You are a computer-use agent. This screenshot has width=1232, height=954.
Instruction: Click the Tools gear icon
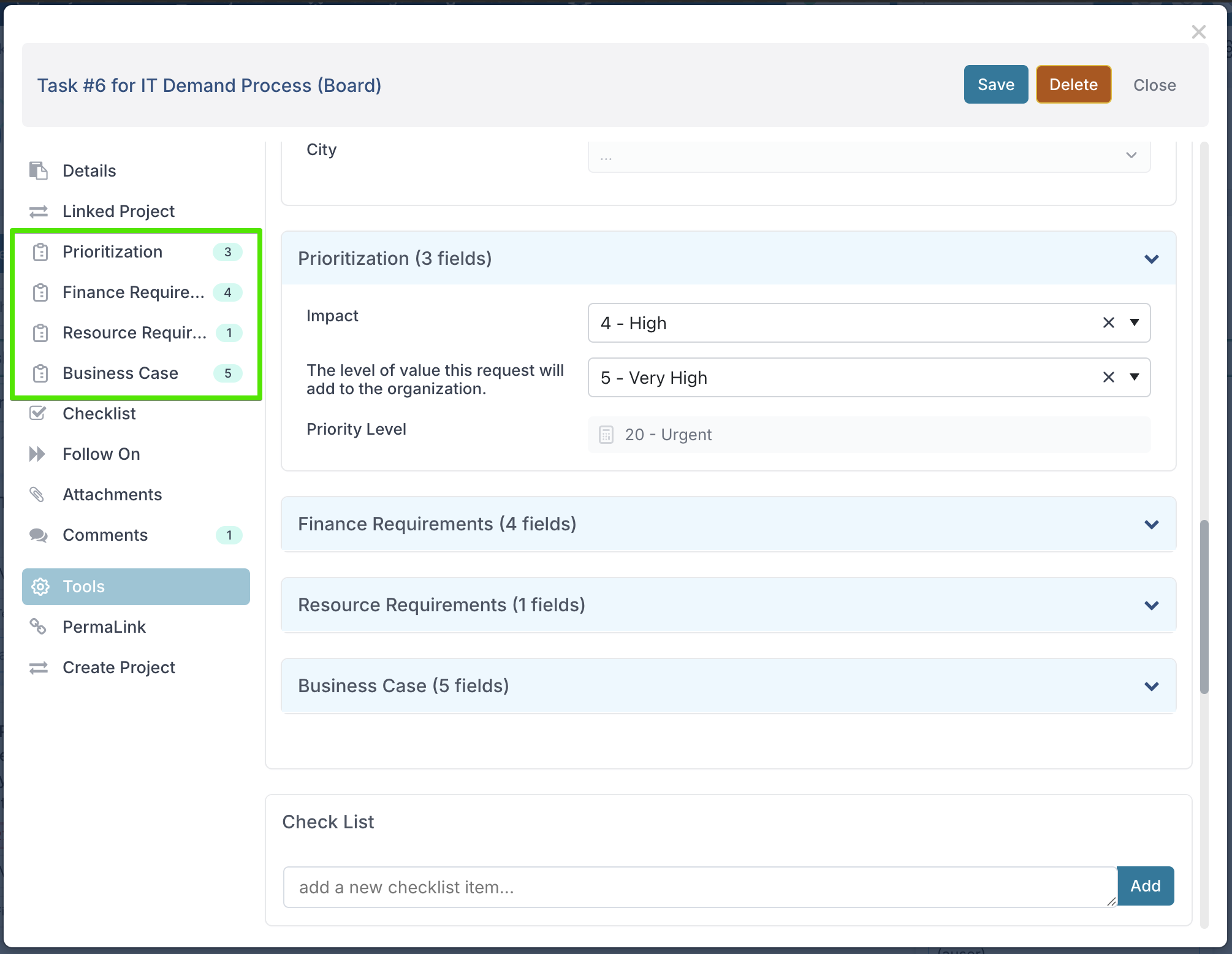(40, 587)
